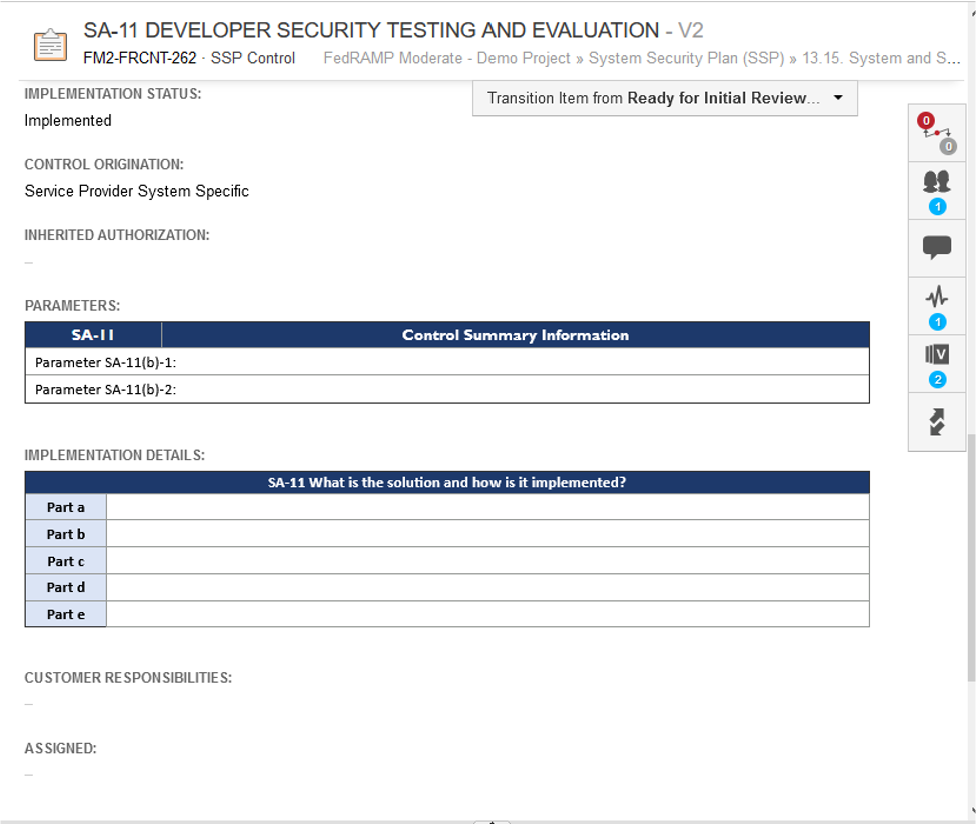The image size is (977, 824).
Task: Open FedRAMP Moderate - Demo Project breadcrumb
Action: point(446,58)
